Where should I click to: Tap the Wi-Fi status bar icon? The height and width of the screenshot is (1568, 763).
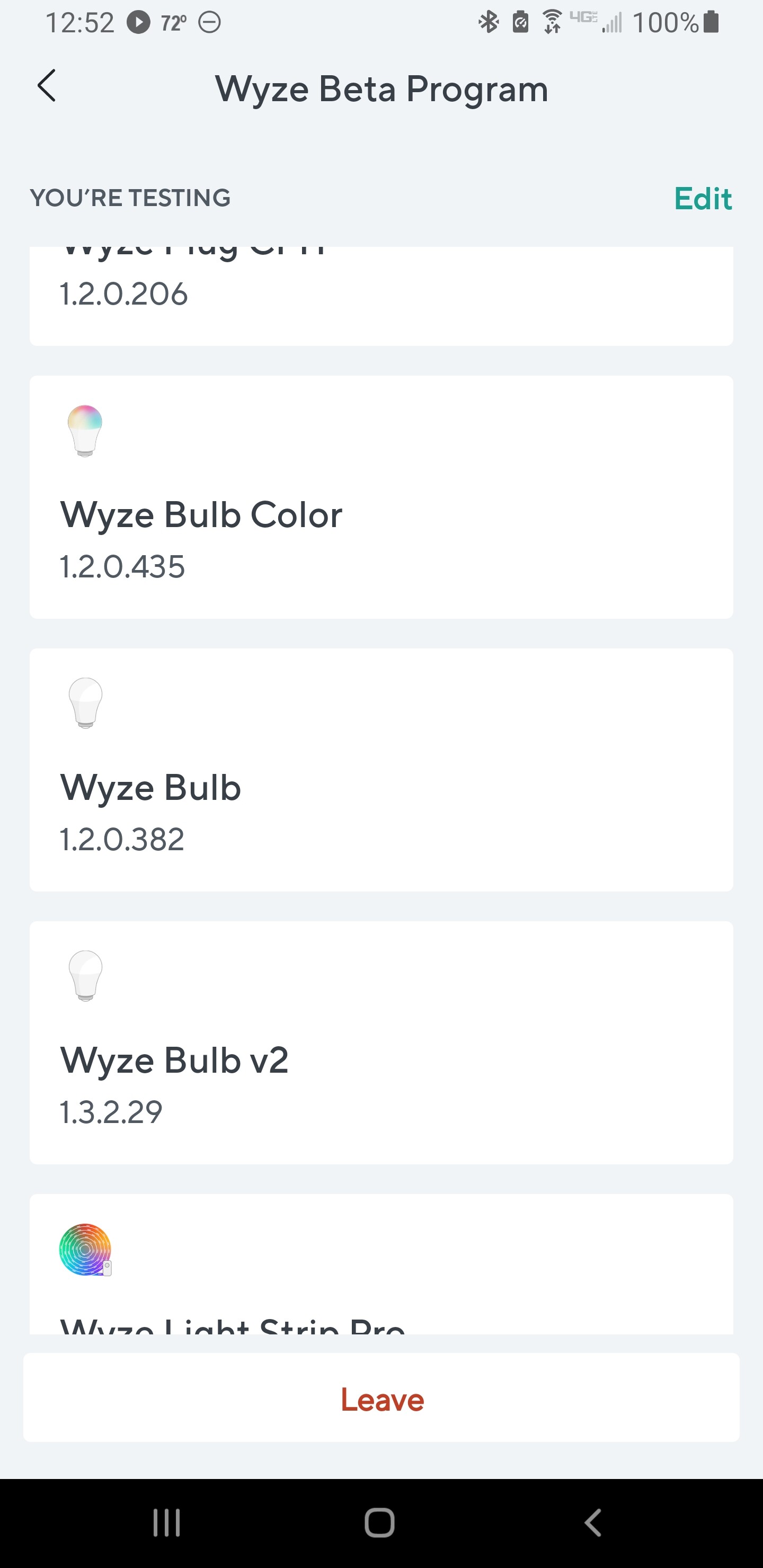pos(552,23)
